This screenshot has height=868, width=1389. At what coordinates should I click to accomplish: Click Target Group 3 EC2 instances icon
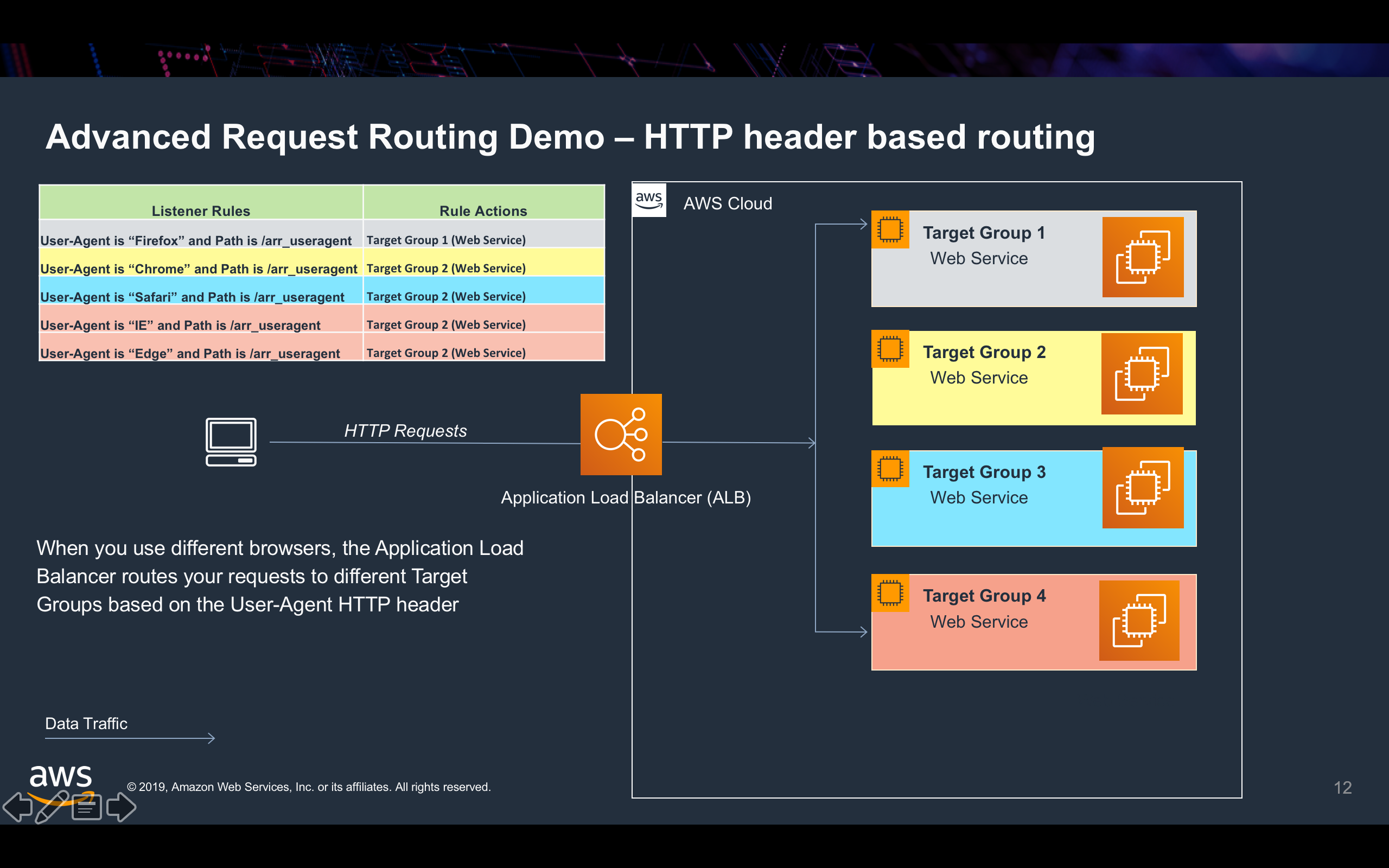(1142, 487)
